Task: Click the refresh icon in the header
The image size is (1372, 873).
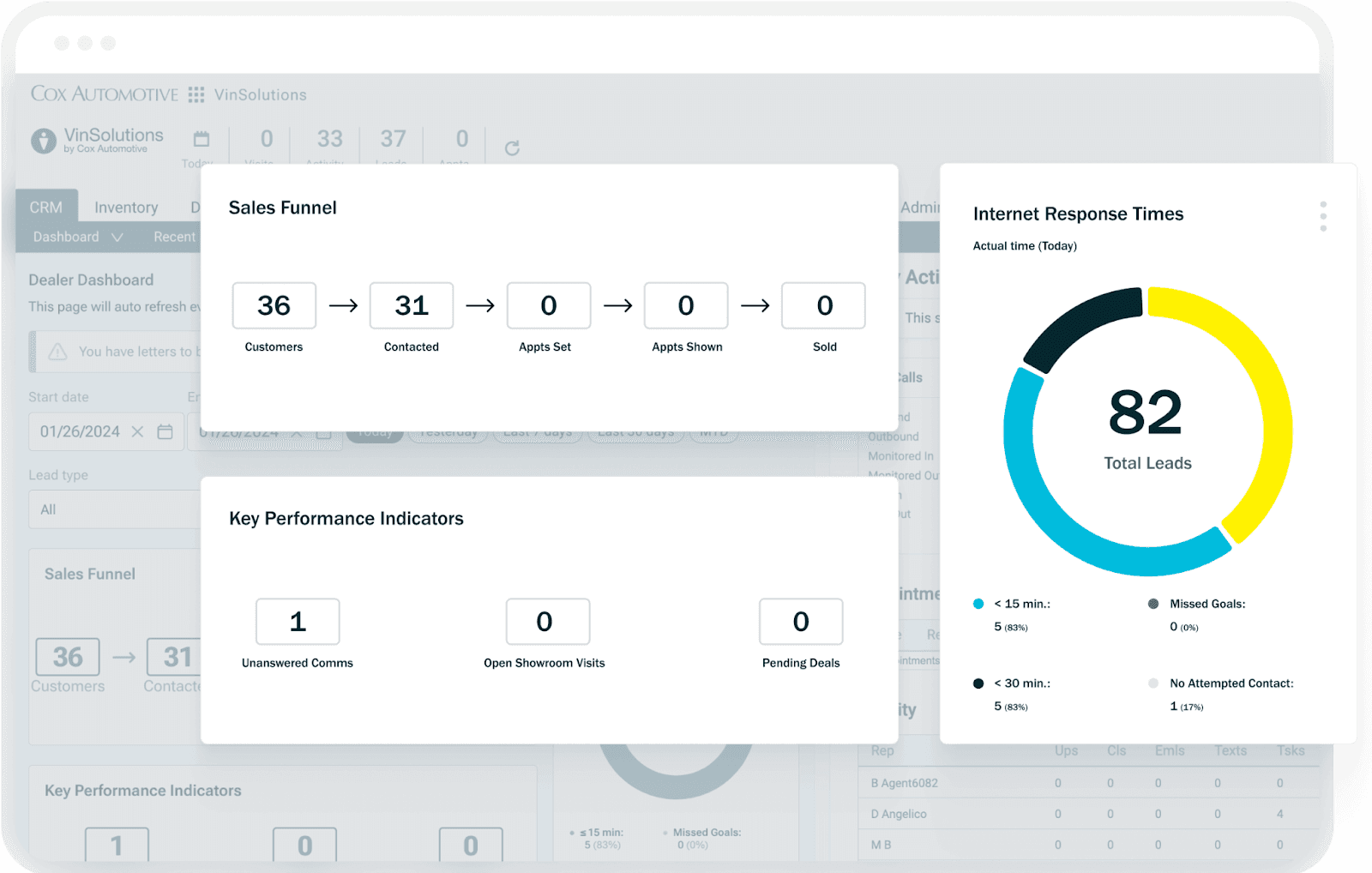Action: click(x=512, y=148)
